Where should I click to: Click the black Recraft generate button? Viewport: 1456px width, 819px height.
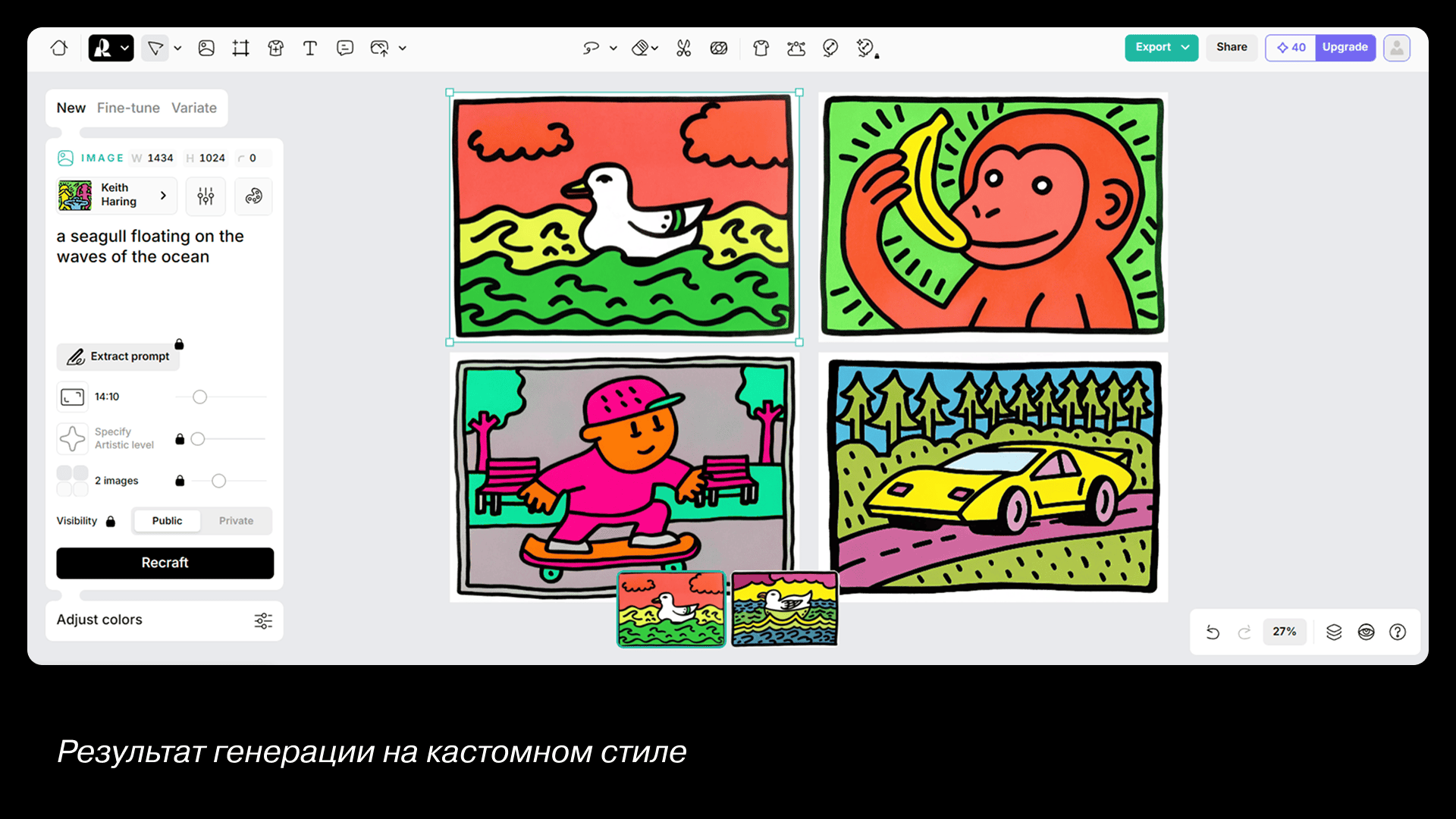point(165,563)
